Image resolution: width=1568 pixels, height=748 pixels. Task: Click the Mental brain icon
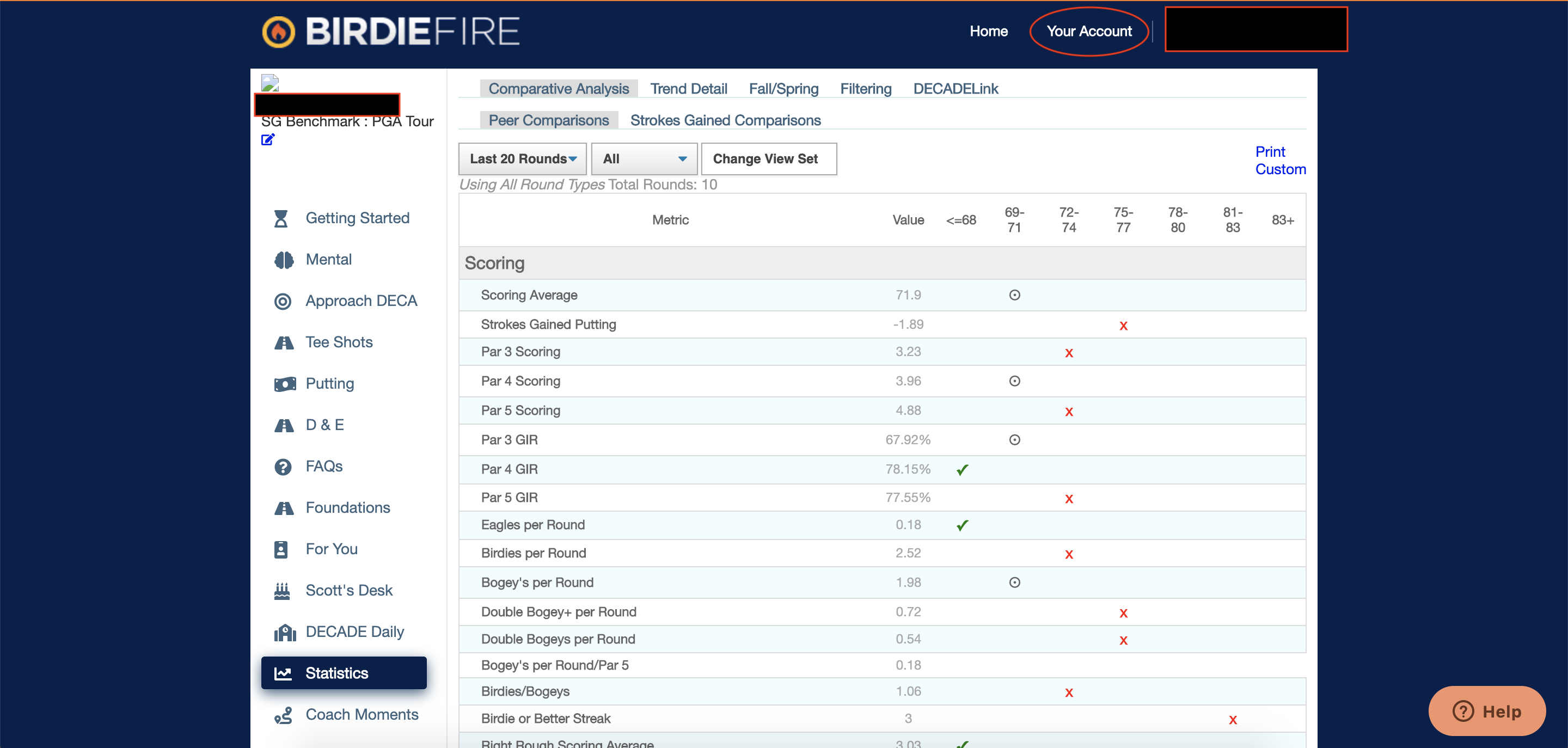[284, 260]
